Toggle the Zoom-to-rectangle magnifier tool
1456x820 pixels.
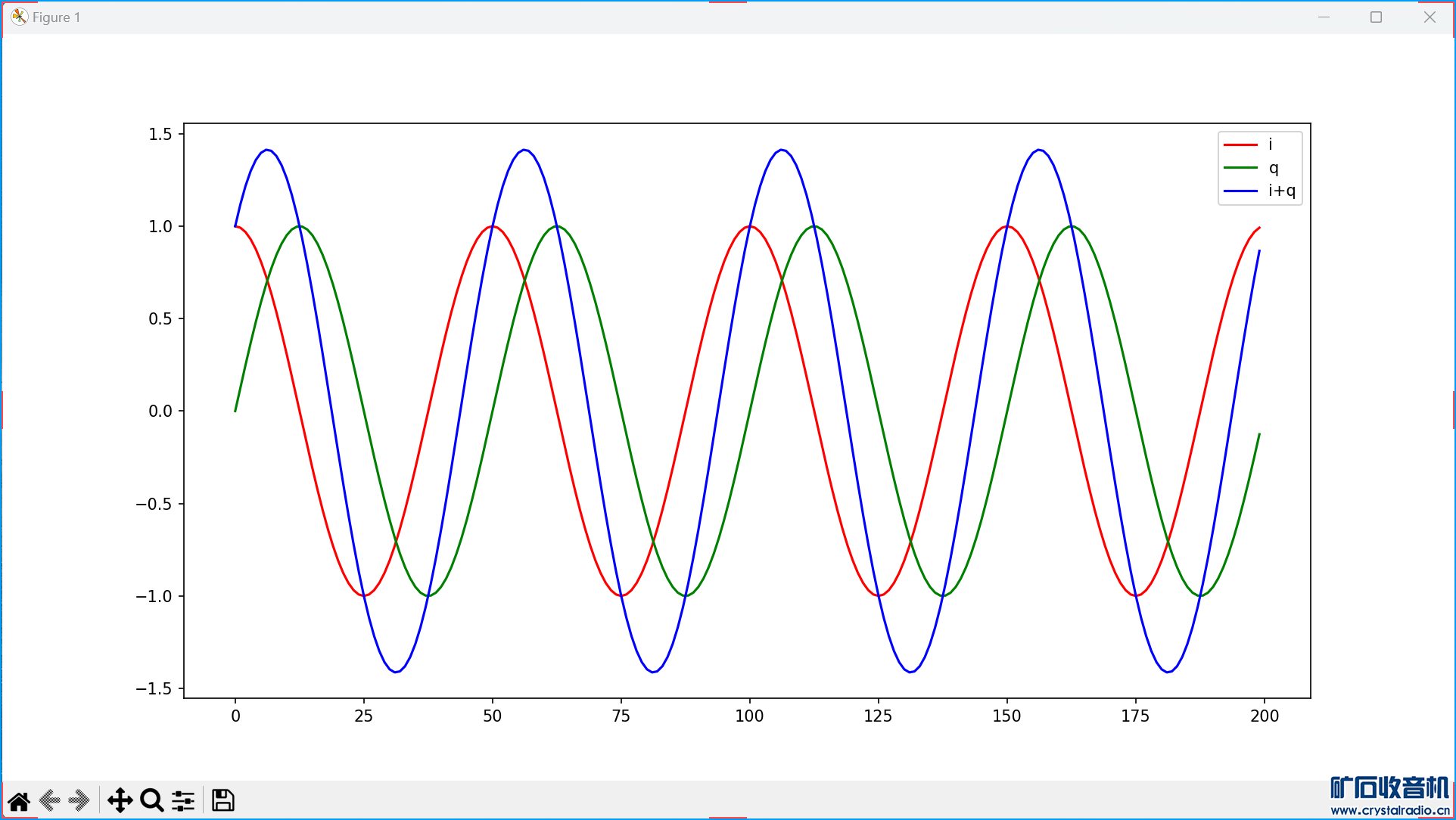151,800
